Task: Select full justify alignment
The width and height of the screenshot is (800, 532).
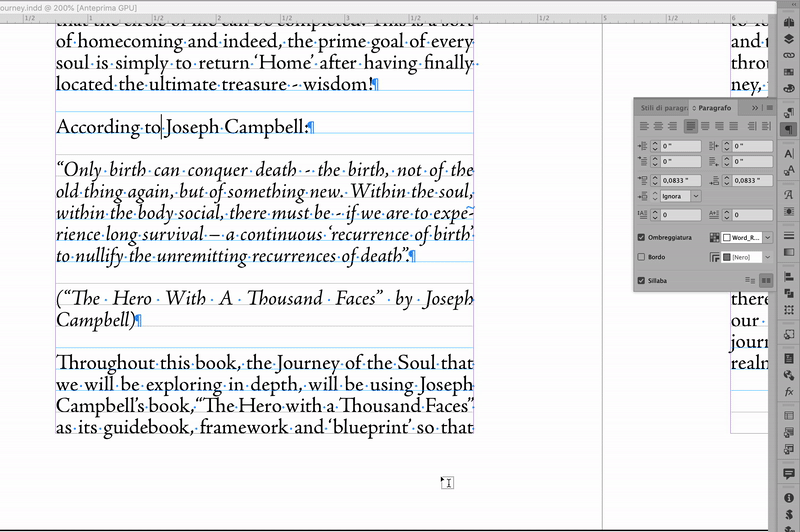Action: pos(733,126)
